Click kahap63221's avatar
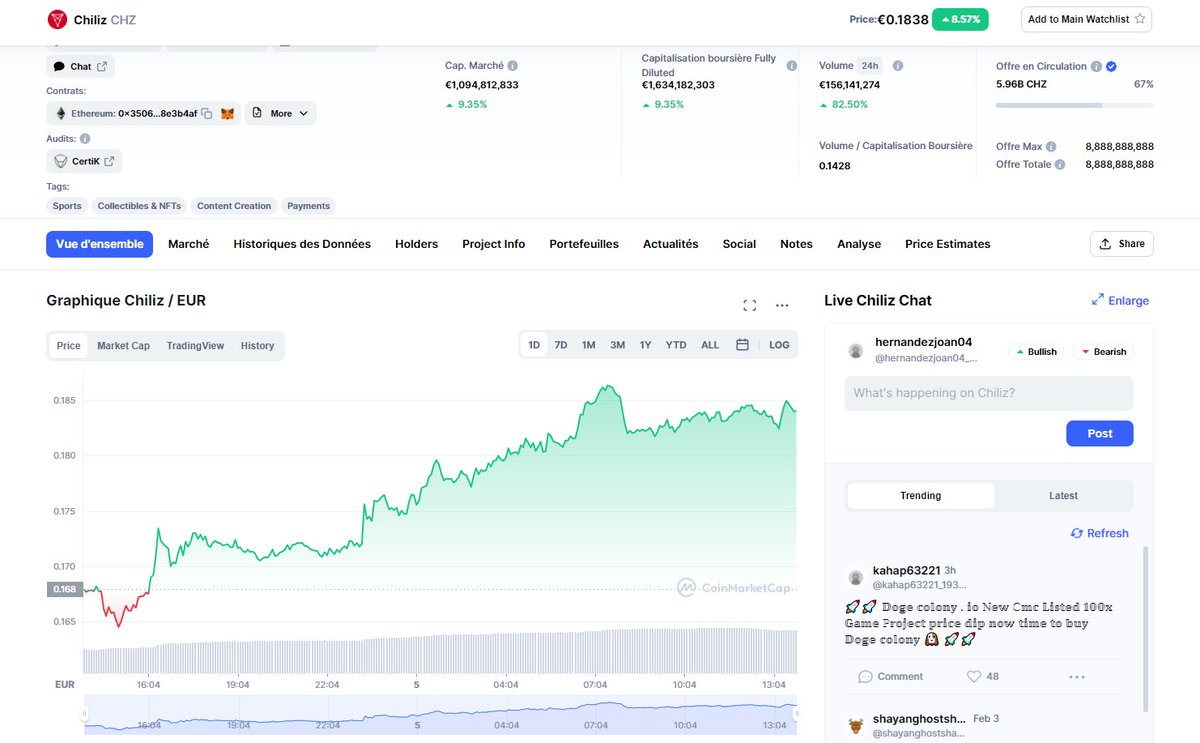Screen dimensions: 1200x743 pos(856,577)
